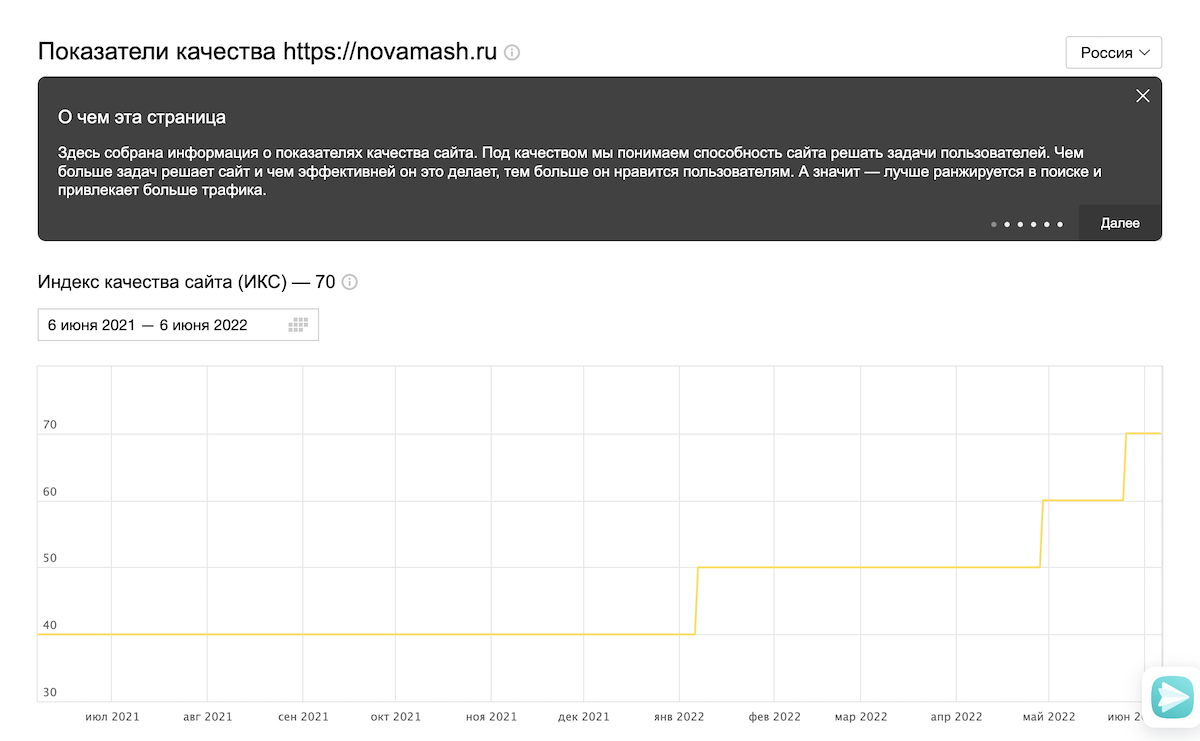Image resolution: width=1200 pixels, height=741 pixels.
Task: Click the 50 value on y-axis
Action: [x=49, y=559]
